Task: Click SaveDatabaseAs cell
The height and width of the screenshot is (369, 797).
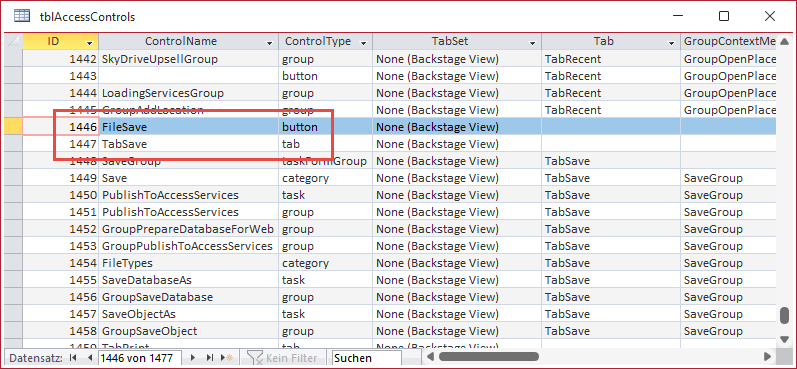Action: click(189, 280)
